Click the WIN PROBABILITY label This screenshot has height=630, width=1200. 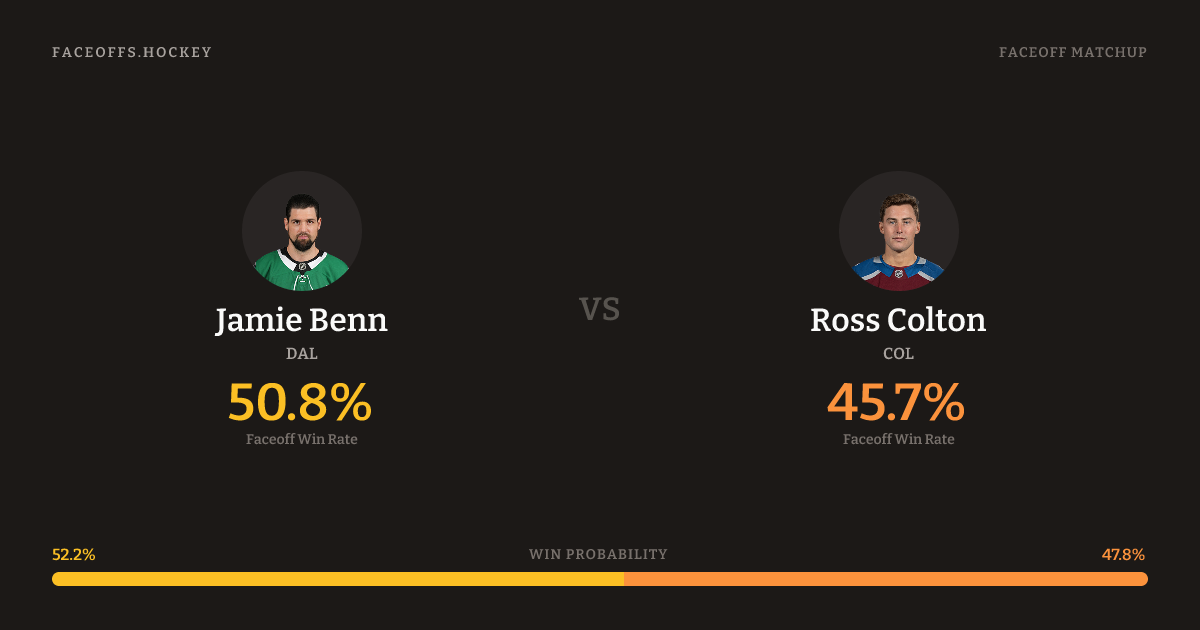(x=598, y=554)
